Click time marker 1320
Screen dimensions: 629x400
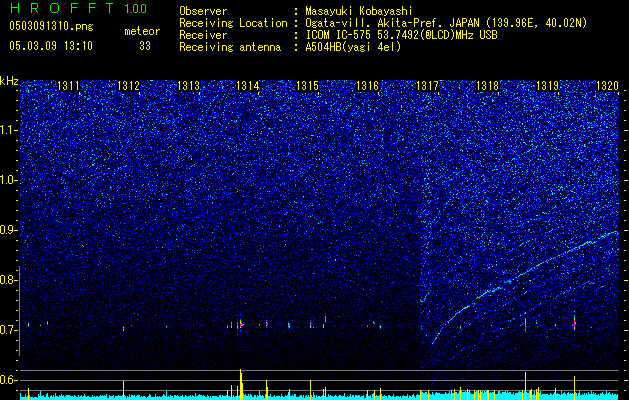click(x=607, y=86)
